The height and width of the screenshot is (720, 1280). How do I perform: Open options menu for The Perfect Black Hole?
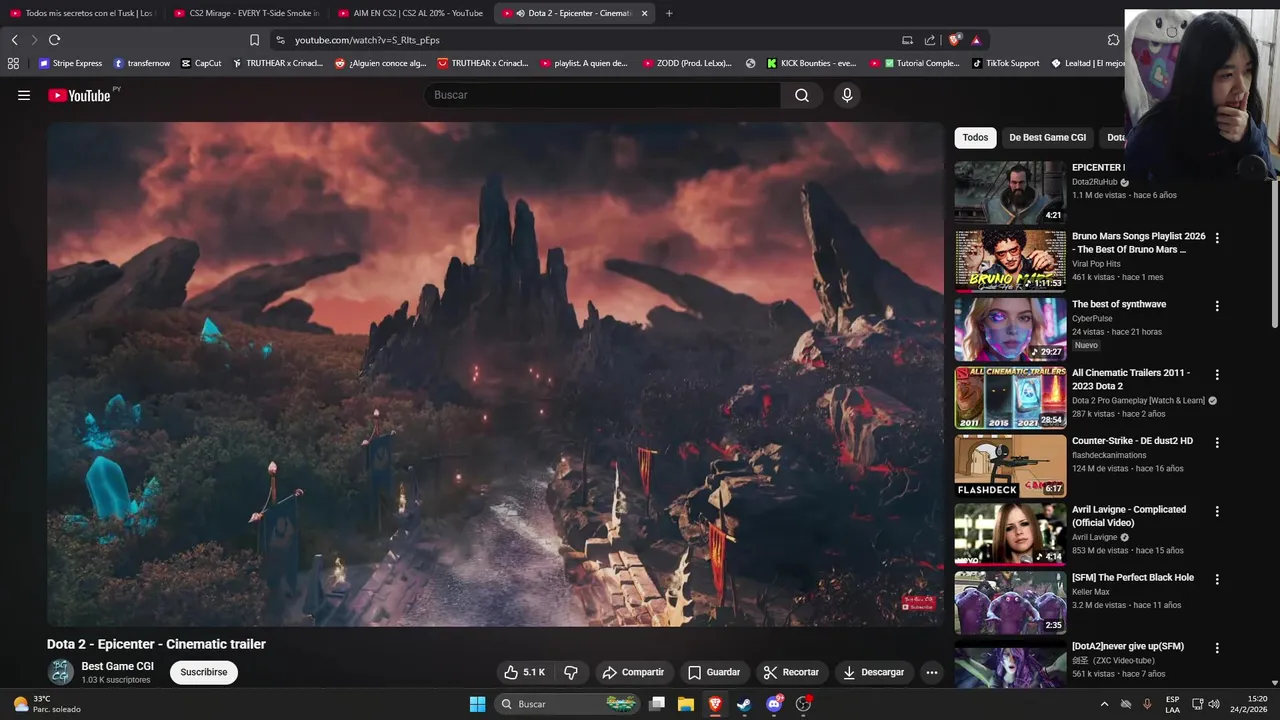click(x=1217, y=579)
